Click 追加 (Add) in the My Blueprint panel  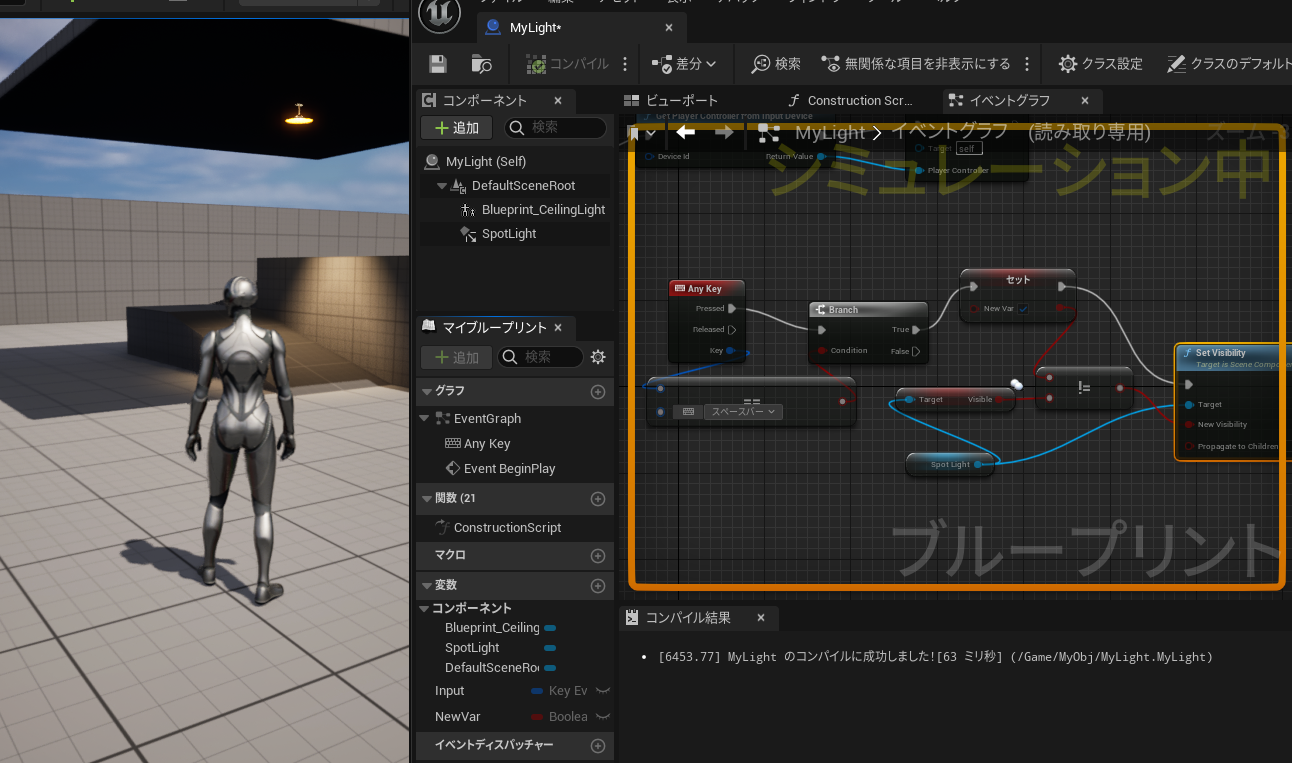point(455,357)
